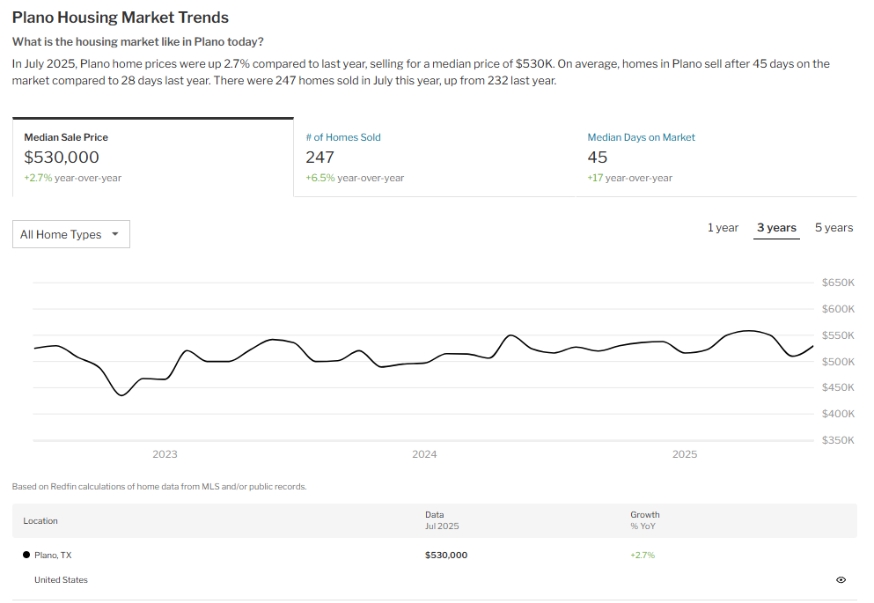Select the Median Sale Price tab

coord(152,157)
